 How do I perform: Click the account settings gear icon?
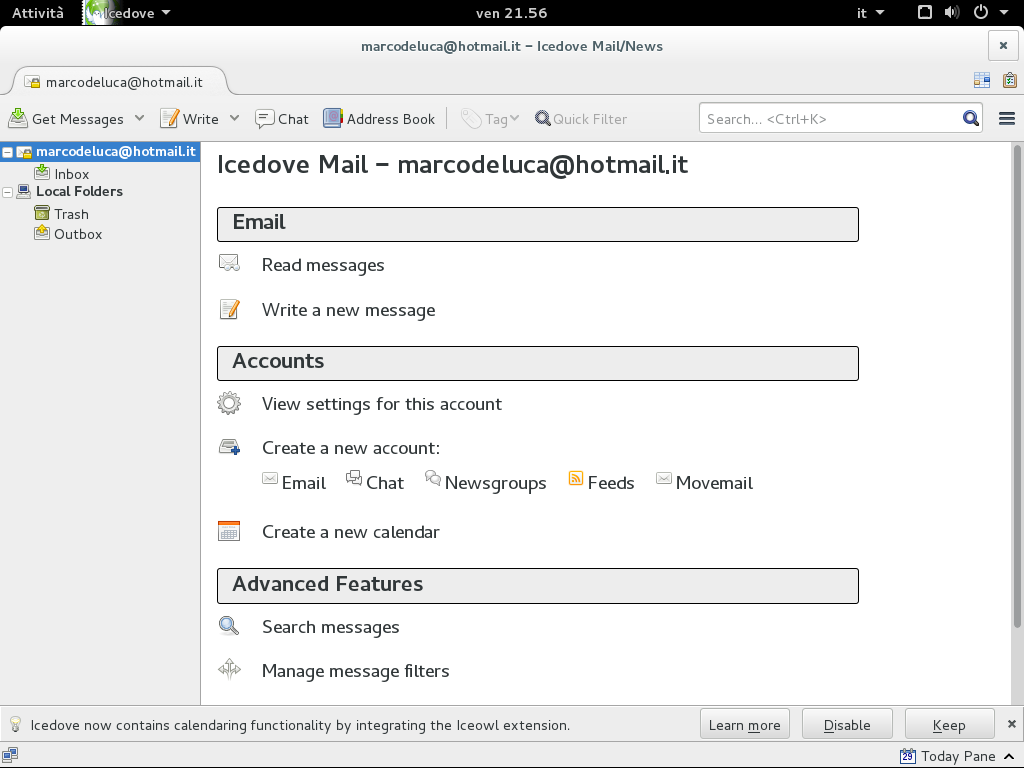tap(229, 403)
